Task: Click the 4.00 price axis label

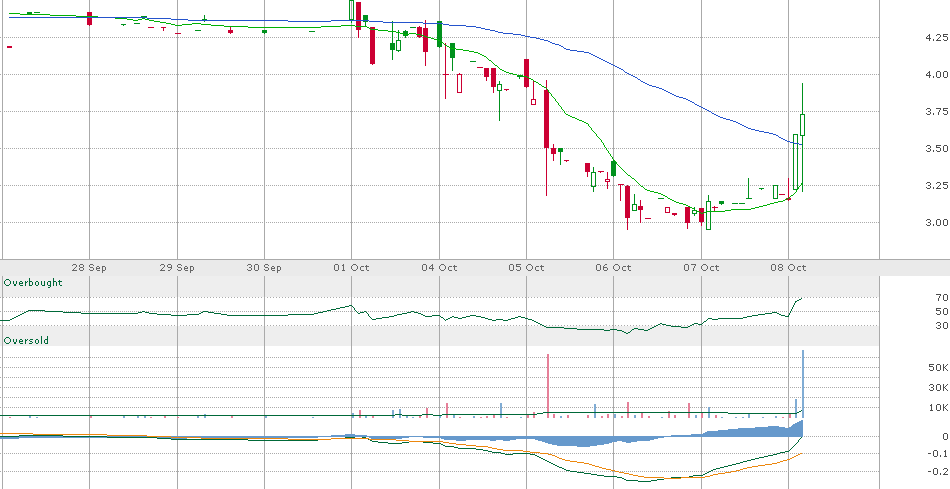Action: (x=937, y=75)
